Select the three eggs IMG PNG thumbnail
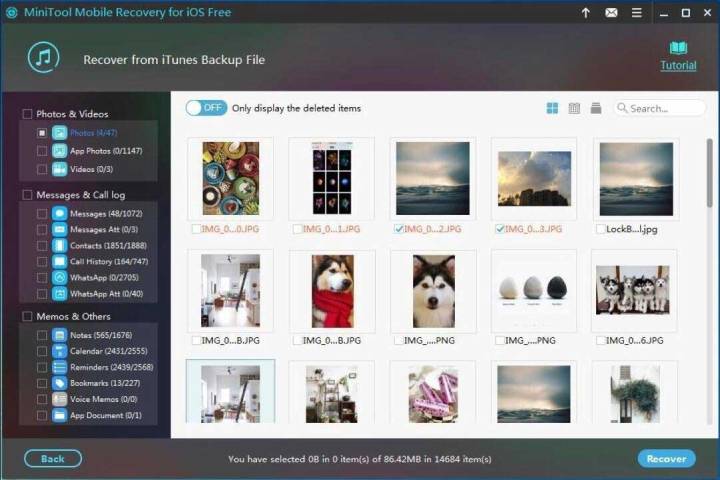Screen dimensions: 720x480 (533, 291)
